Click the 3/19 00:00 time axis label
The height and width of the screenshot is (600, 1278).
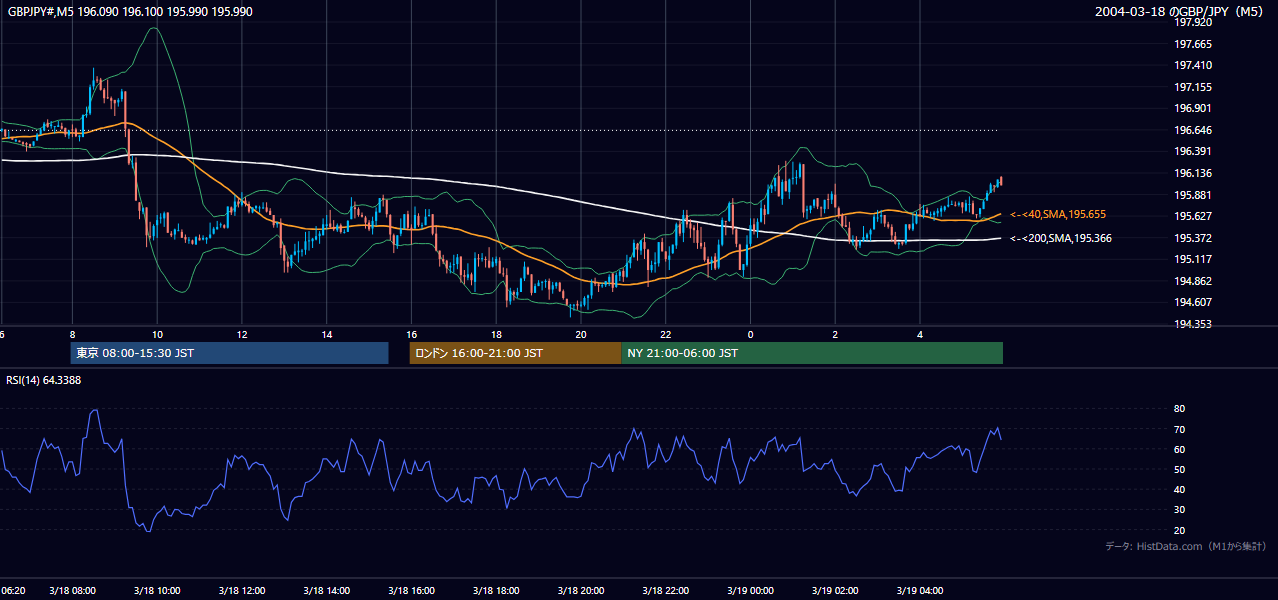751,591
